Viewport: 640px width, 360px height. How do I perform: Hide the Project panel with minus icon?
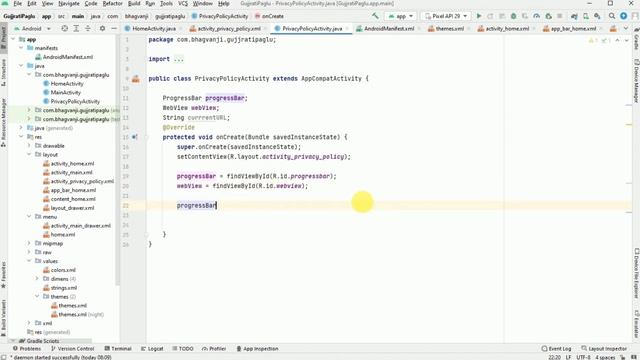pos(114,29)
